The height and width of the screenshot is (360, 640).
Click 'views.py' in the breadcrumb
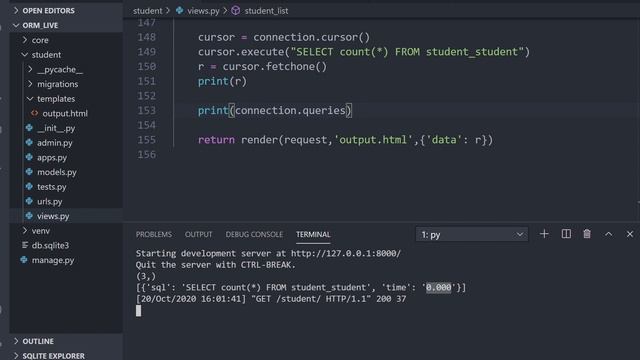[x=203, y=11]
